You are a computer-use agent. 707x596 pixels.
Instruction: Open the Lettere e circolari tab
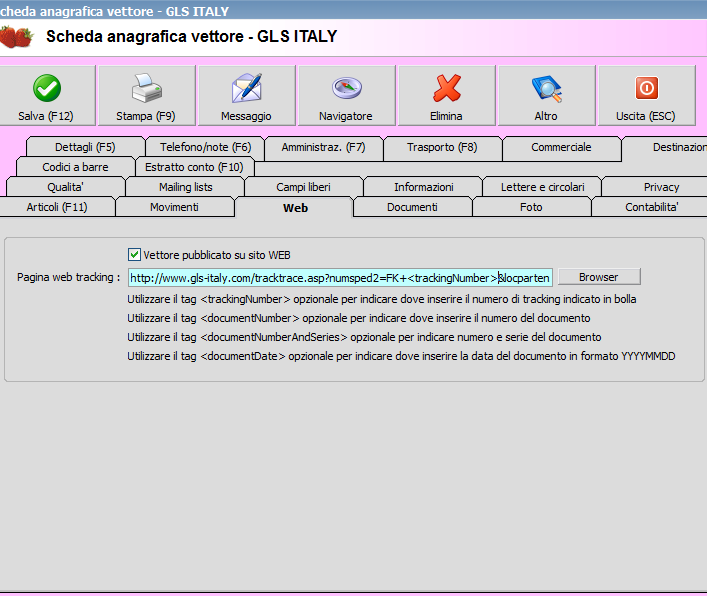tap(542, 187)
